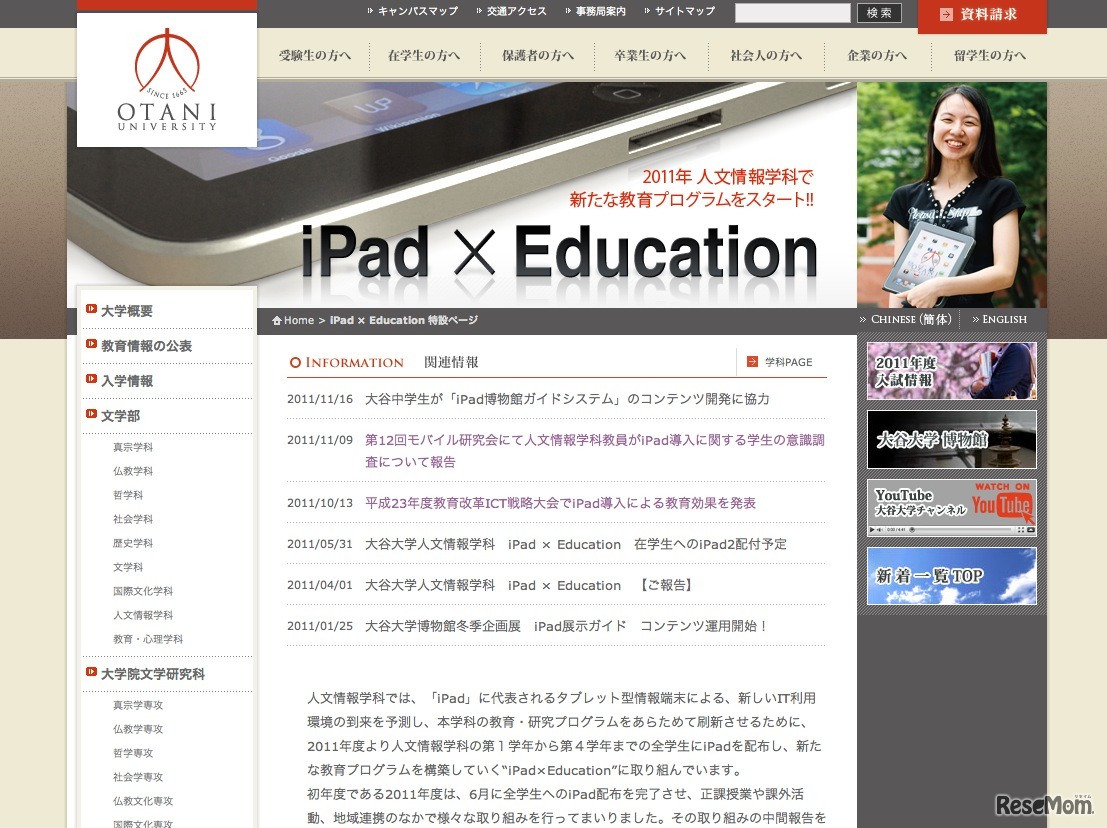Click the Otani University logo
Viewport: 1107px width, 828px height.
[x=166, y=79]
